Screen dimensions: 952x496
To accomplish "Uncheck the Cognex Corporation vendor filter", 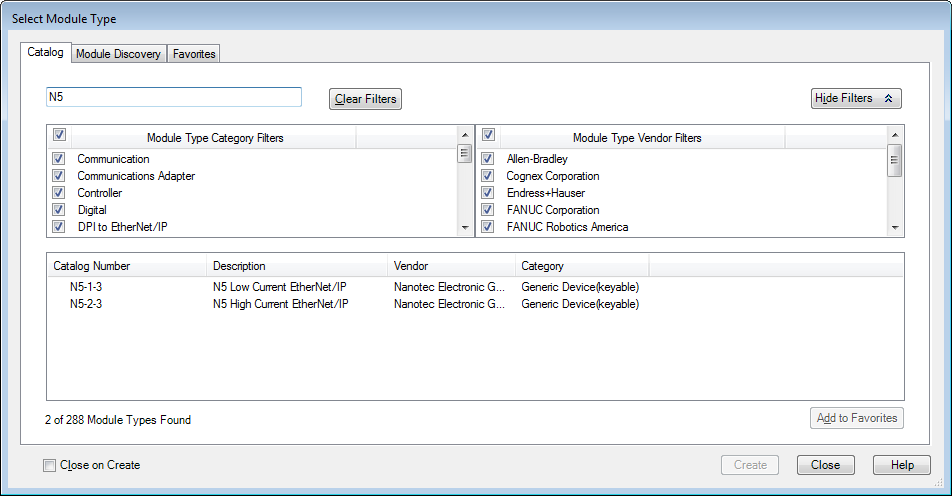I will coord(488,176).
